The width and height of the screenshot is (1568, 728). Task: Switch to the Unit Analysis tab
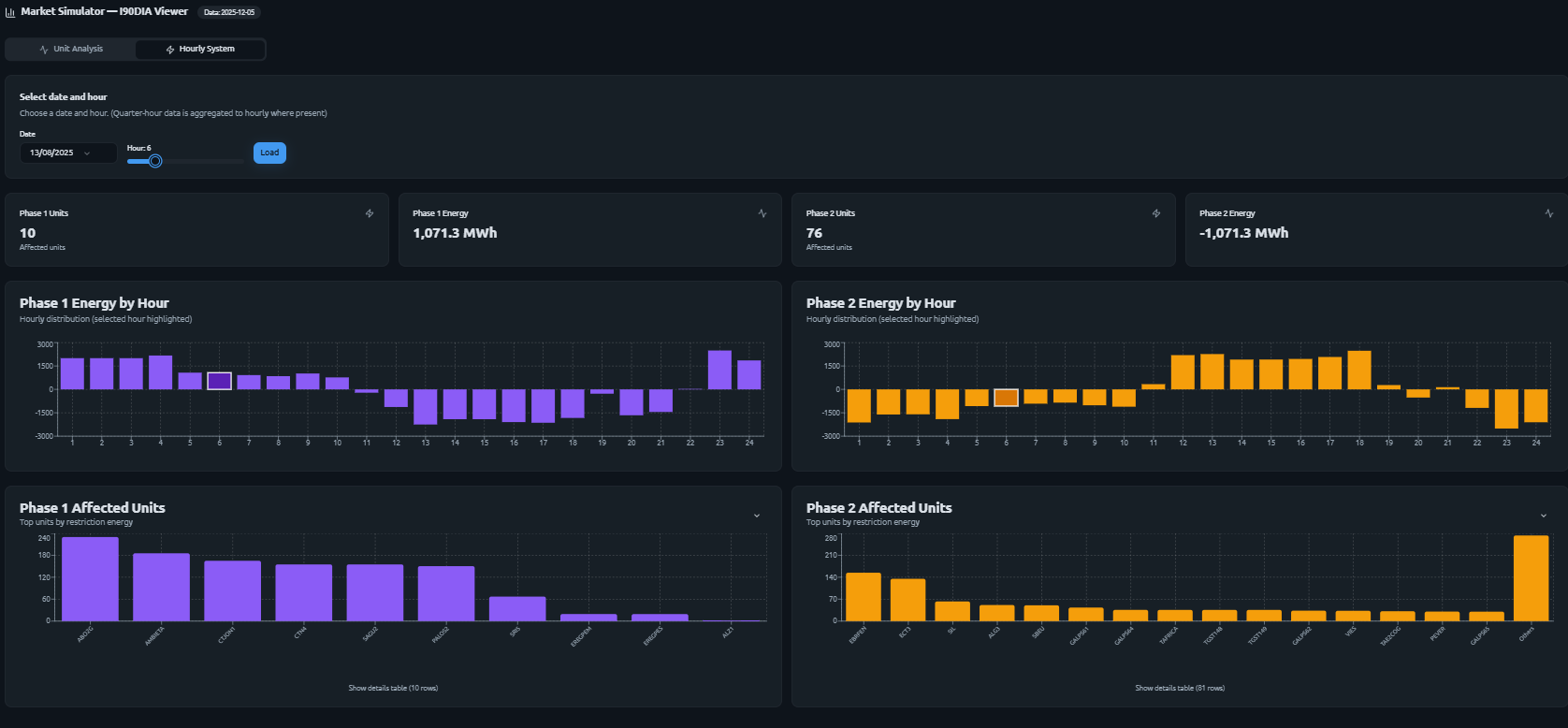point(71,49)
